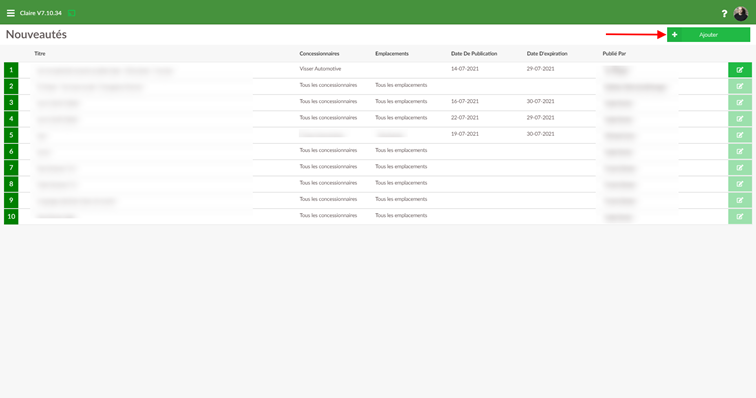Open the help question mark icon

724,14
